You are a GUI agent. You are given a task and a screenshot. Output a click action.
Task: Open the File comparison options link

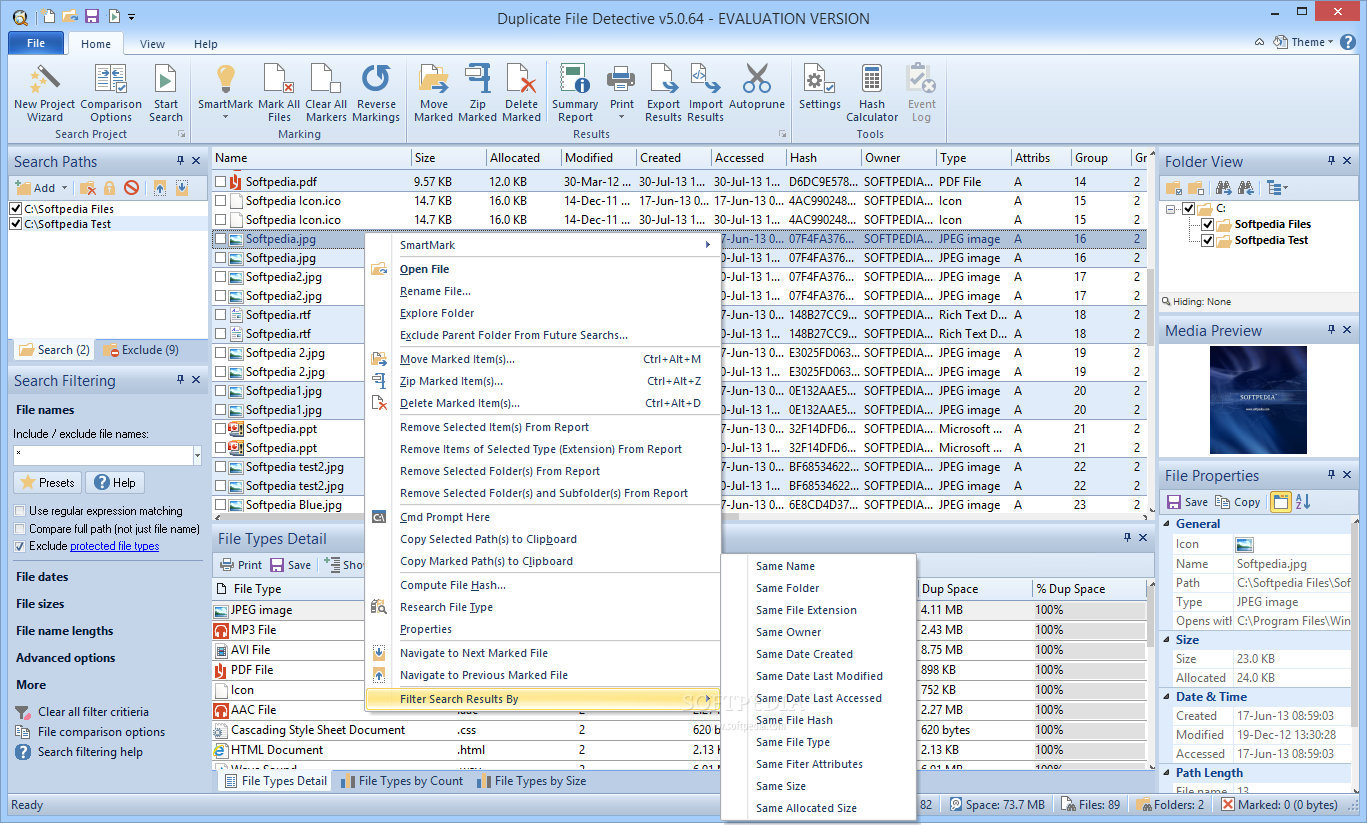click(101, 732)
